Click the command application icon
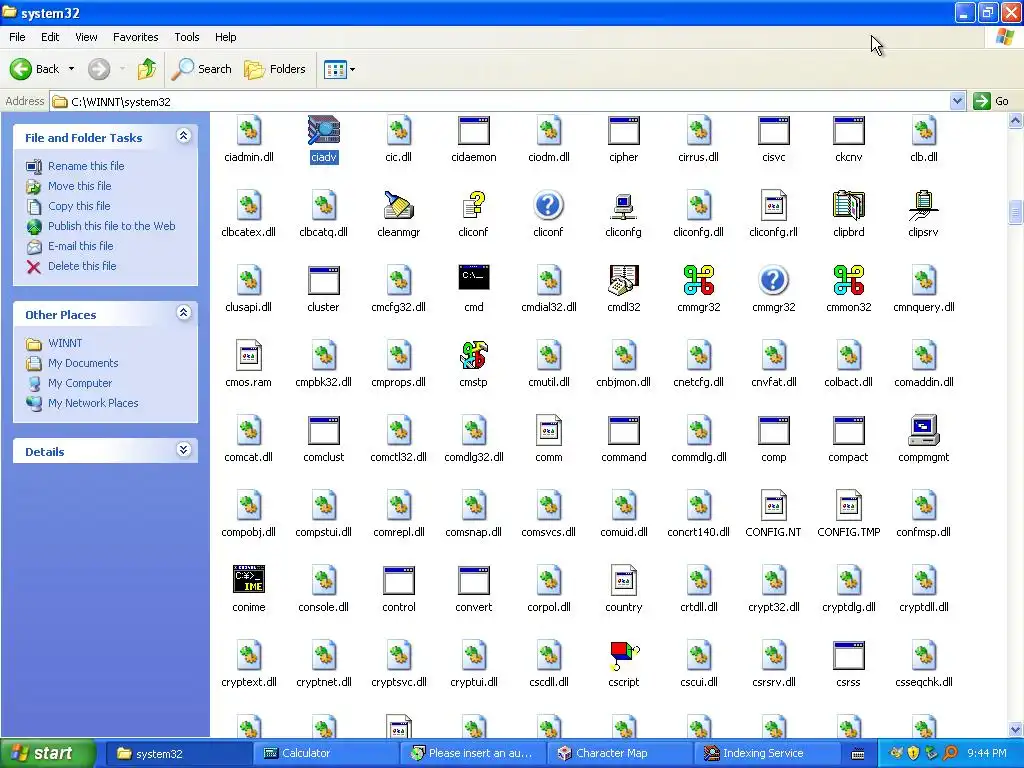The width and height of the screenshot is (1024, 768). point(624,431)
